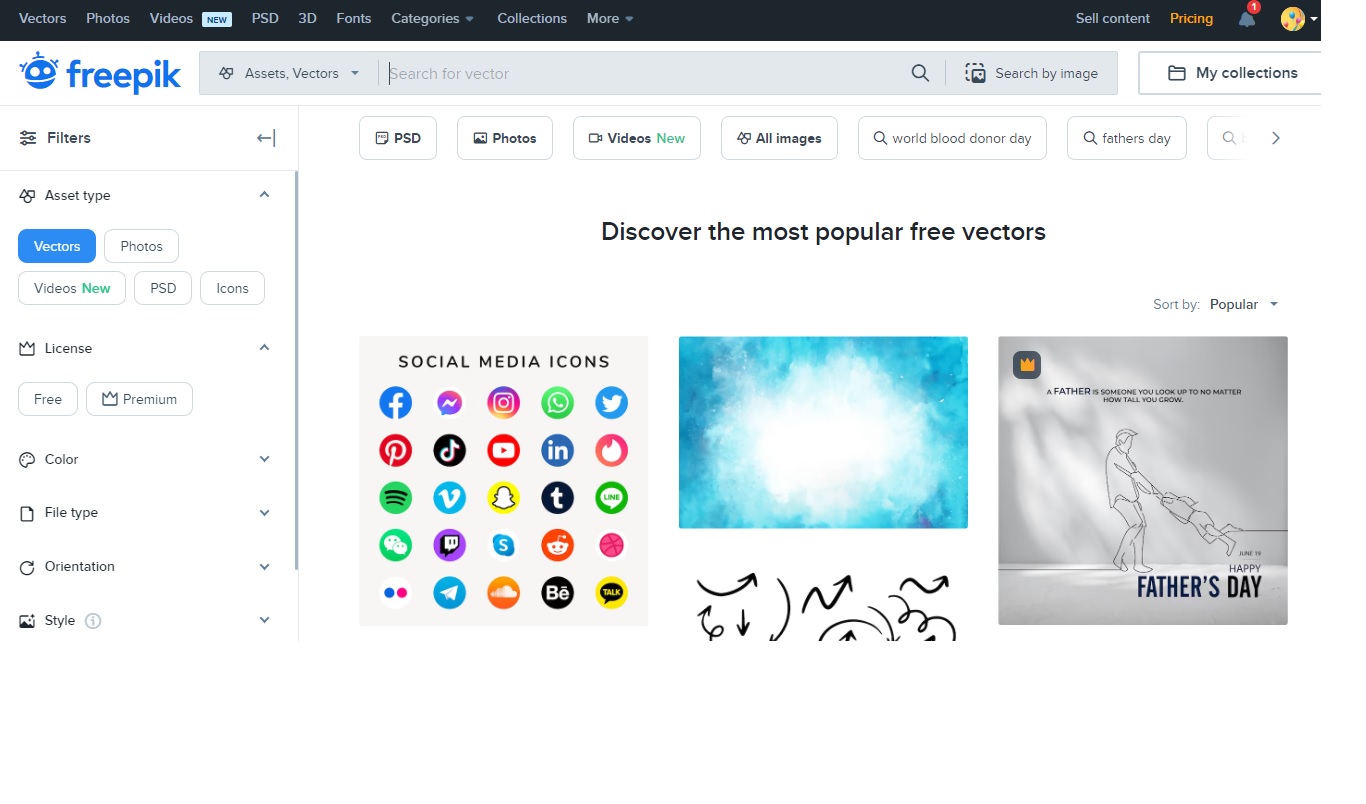Image resolution: width=1366 pixels, height=804 pixels.
Task: Click the Spotify icon in thumbnail
Action: coord(396,498)
